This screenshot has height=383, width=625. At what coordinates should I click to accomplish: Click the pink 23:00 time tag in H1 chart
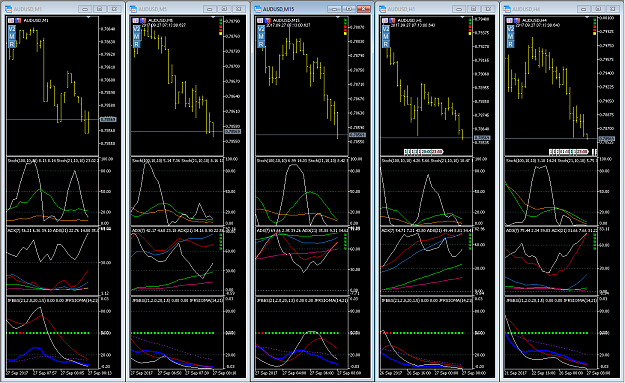437,151
